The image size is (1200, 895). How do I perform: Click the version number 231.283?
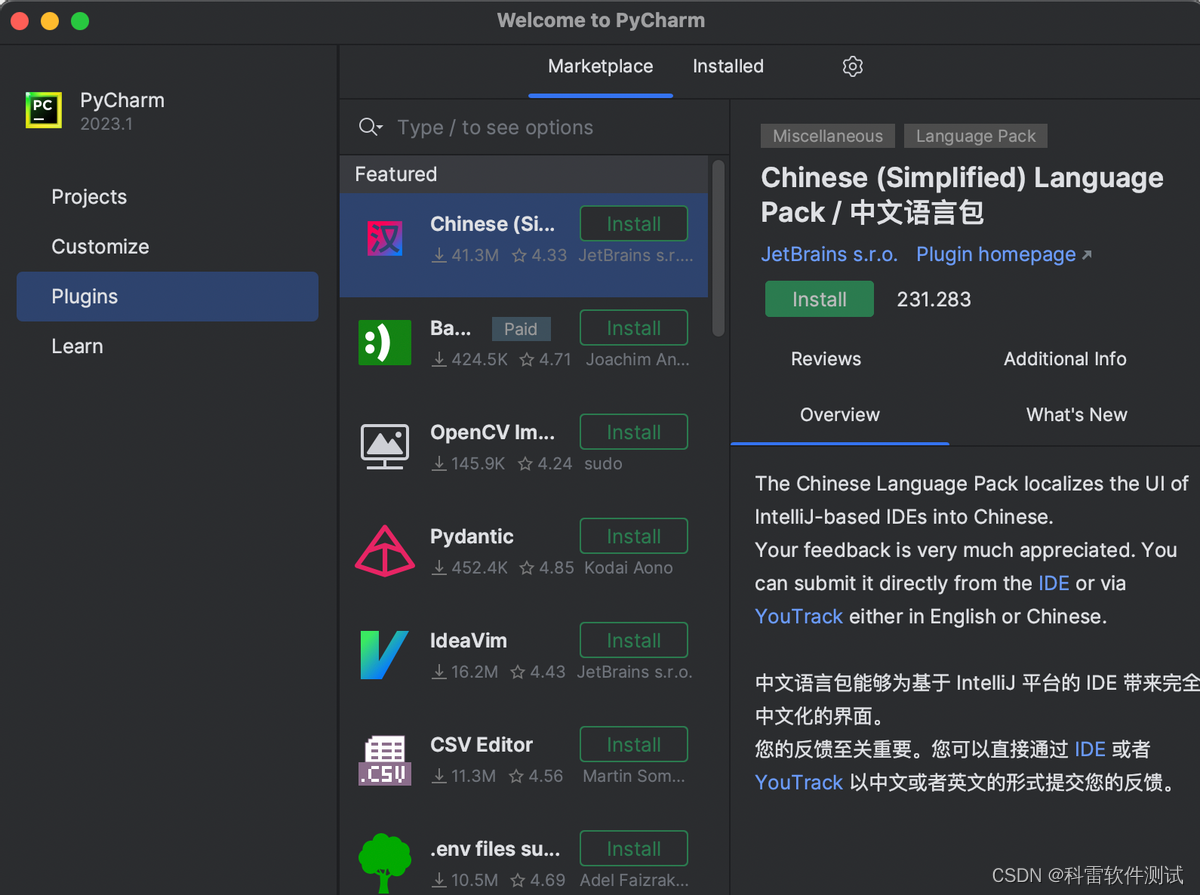pos(934,299)
